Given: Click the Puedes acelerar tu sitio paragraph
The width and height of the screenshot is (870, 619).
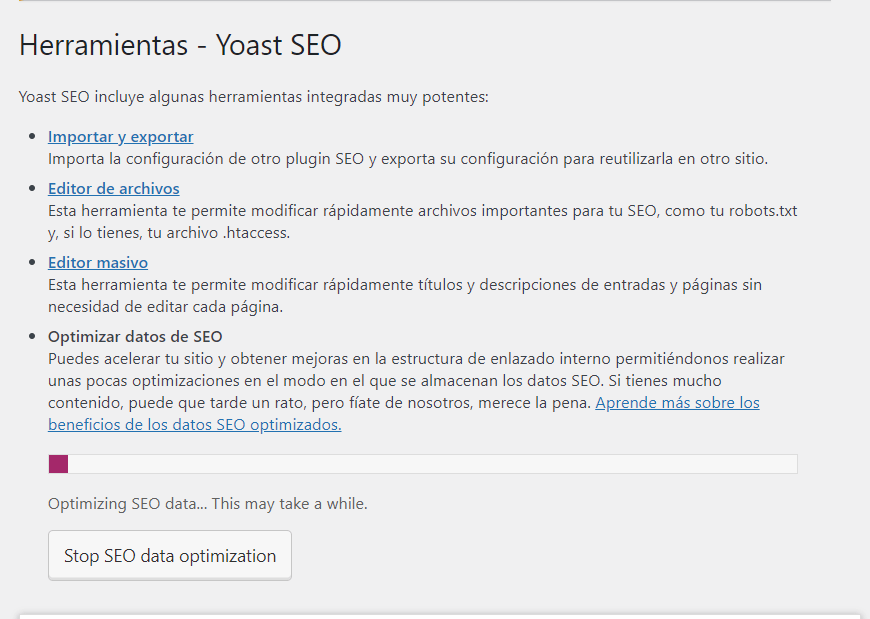Looking at the screenshot, I should 416,392.
